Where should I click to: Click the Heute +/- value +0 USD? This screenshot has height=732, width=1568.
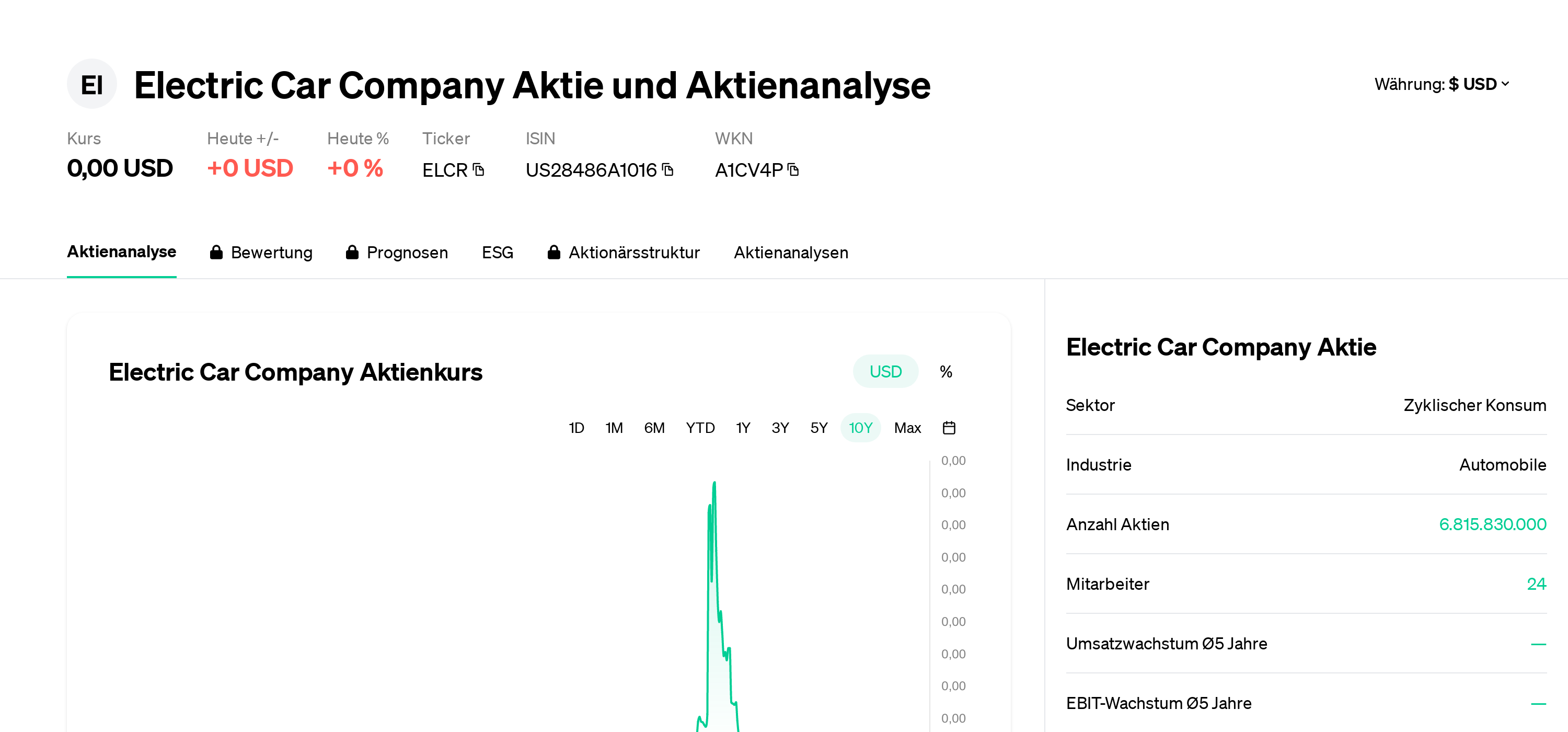(x=250, y=168)
